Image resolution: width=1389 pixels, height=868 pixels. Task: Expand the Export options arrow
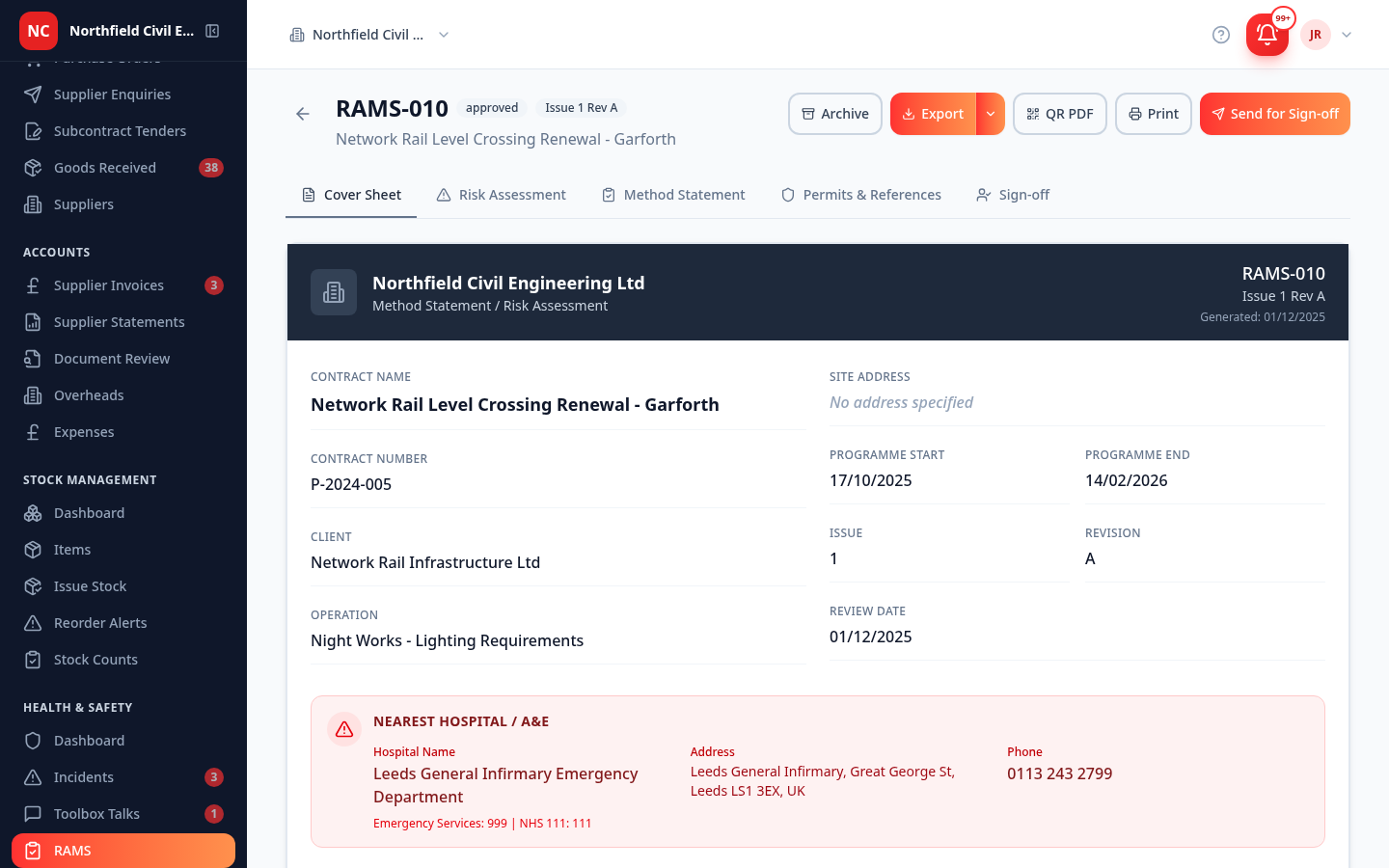pos(991,114)
